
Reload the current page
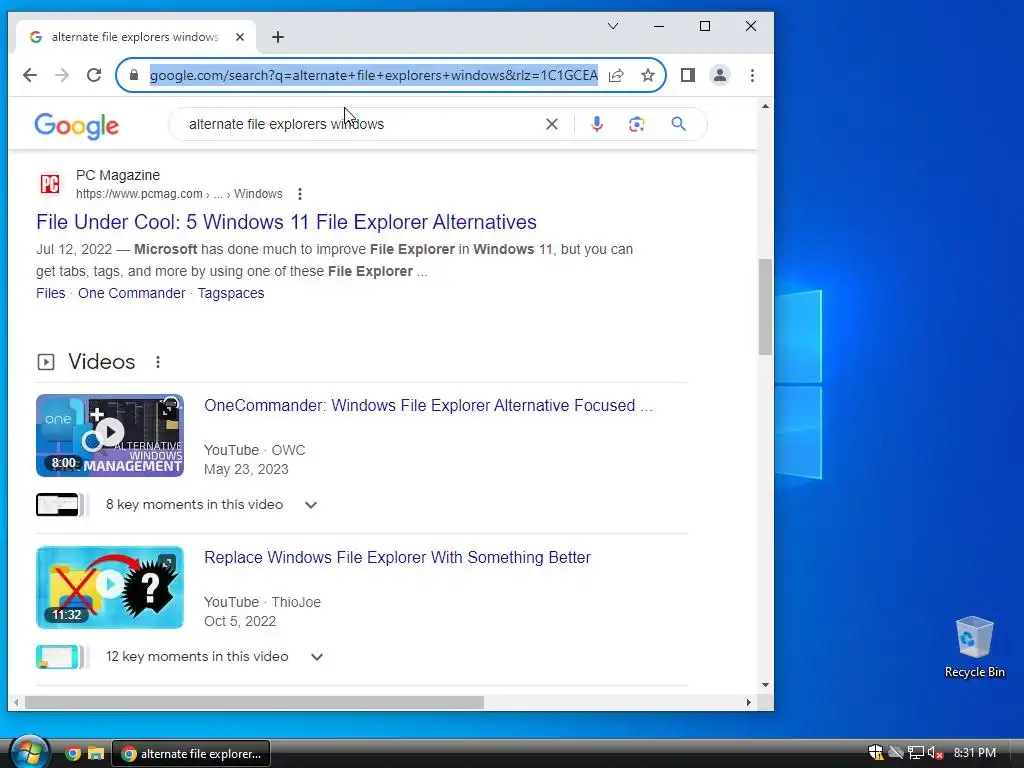94,75
